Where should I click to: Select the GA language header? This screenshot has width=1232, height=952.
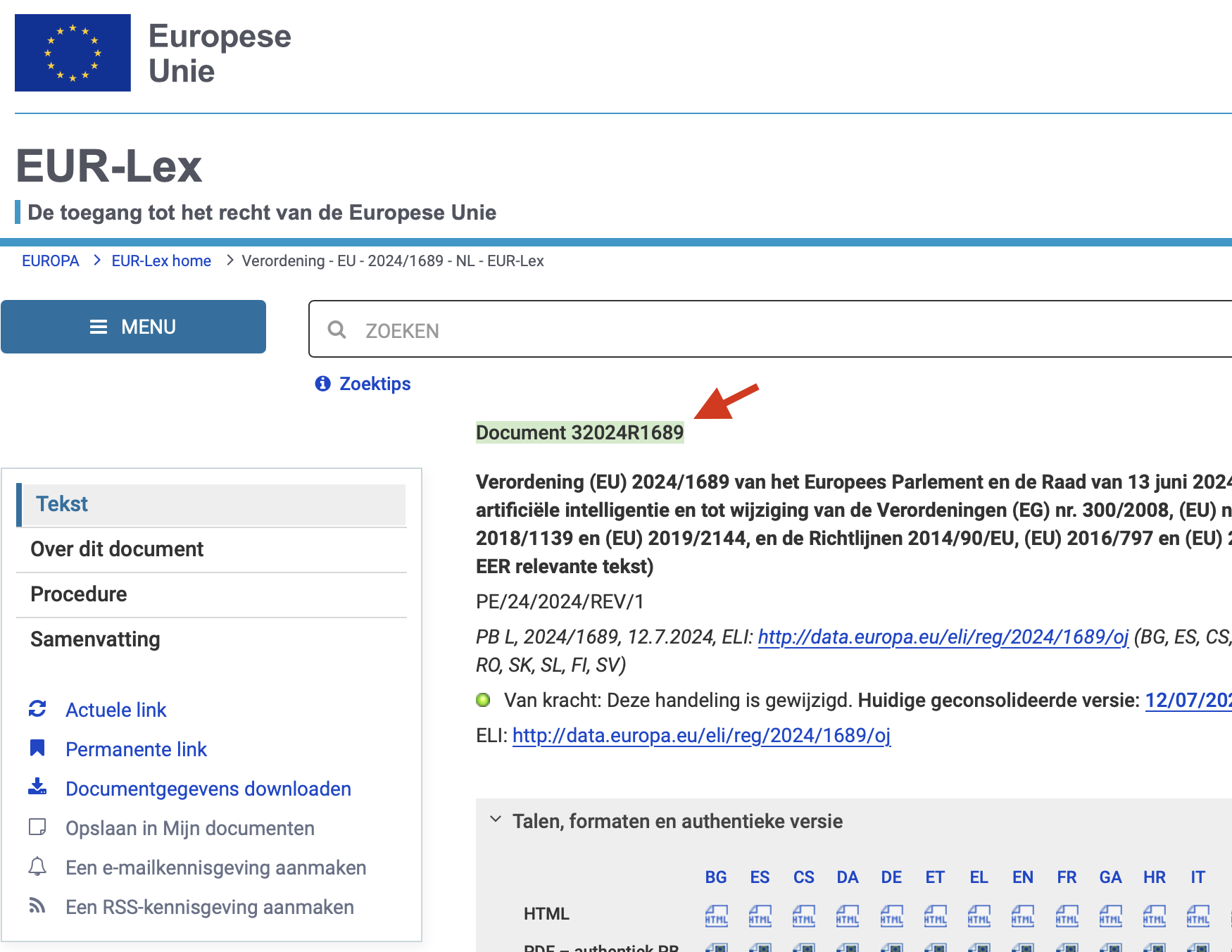pos(1110,877)
